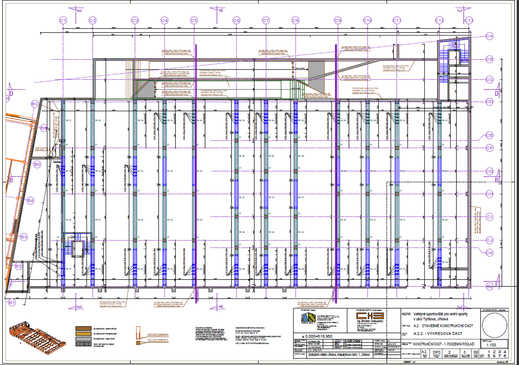This screenshot has width=519, height=365.
Task: Select the B1 grid axis bubble
Action: coord(12,303)
